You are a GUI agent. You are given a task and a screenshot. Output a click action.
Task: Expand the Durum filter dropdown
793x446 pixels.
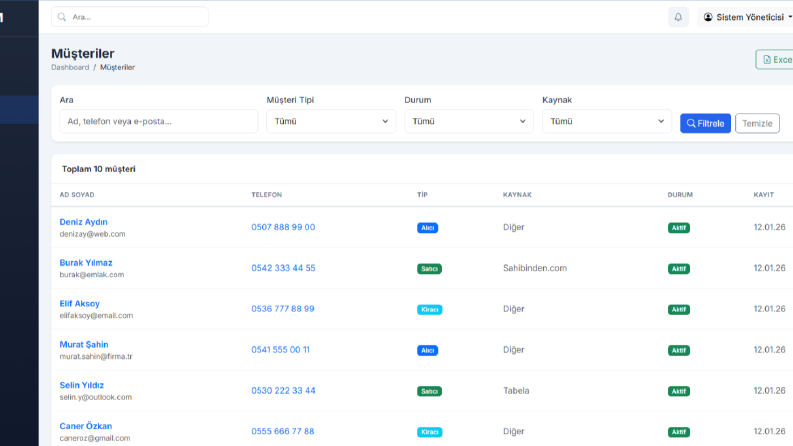469,121
